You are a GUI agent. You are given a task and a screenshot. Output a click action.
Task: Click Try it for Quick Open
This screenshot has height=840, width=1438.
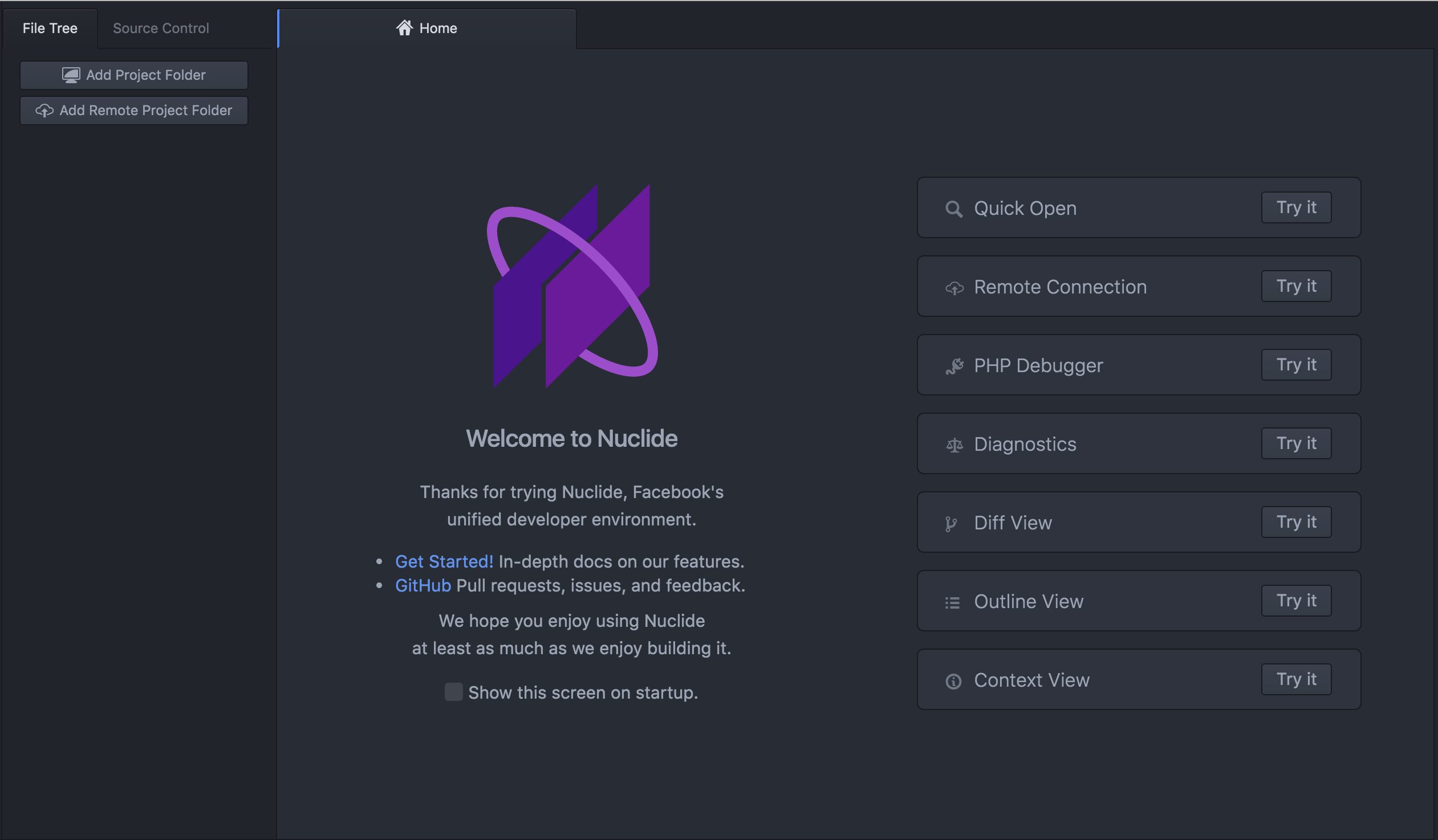[x=1296, y=207]
